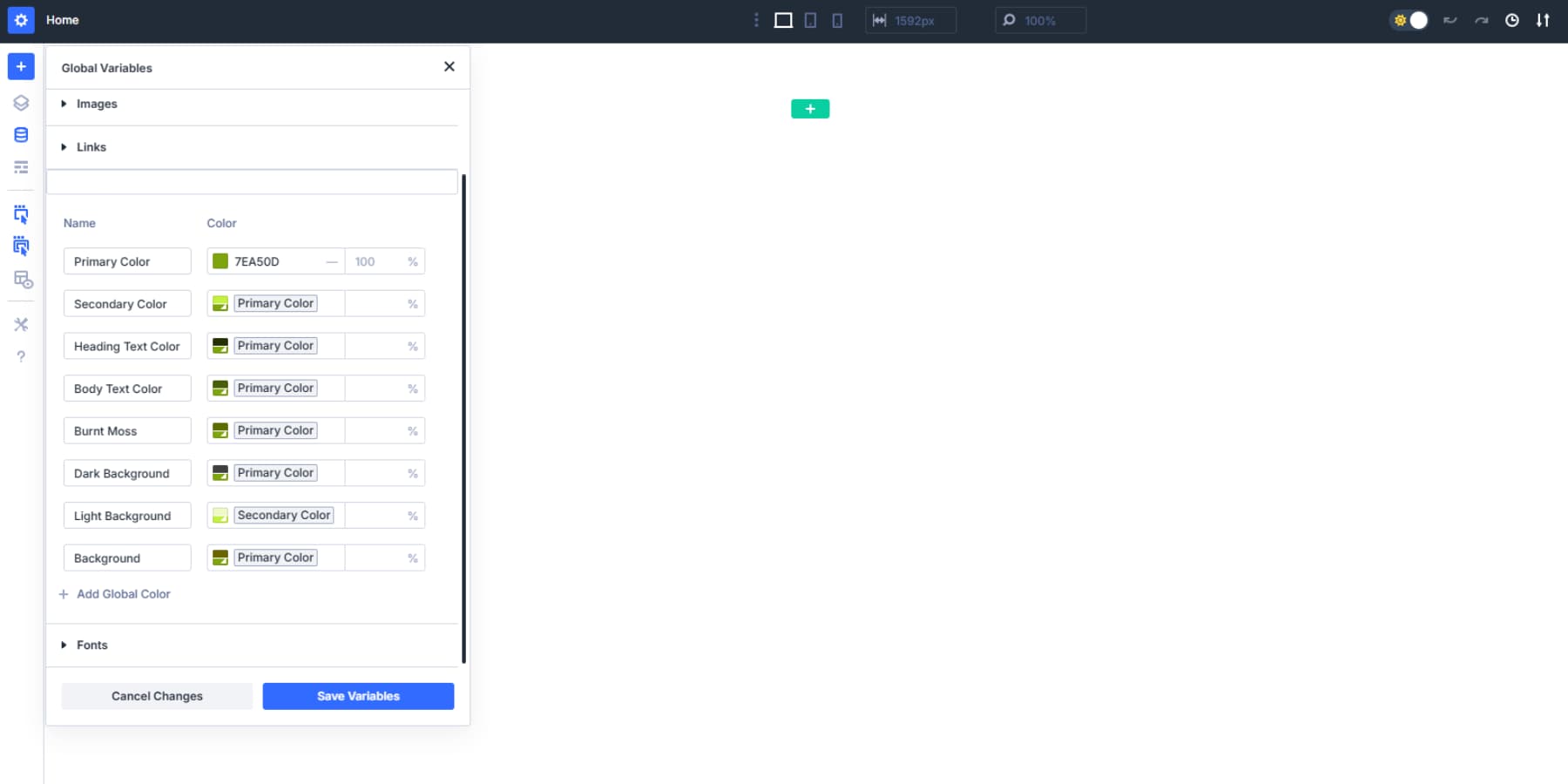
Task: Switch to tablet preview mode
Action: coord(810,20)
